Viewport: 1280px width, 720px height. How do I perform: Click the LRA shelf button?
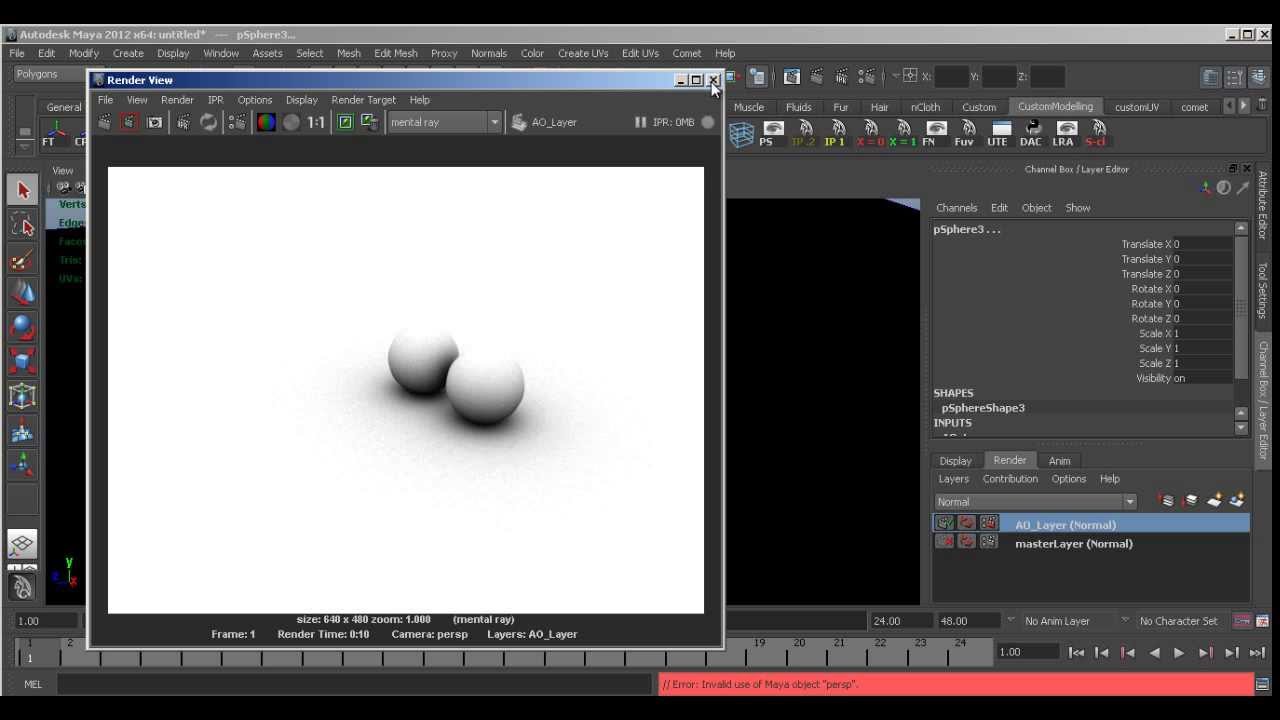(1064, 133)
